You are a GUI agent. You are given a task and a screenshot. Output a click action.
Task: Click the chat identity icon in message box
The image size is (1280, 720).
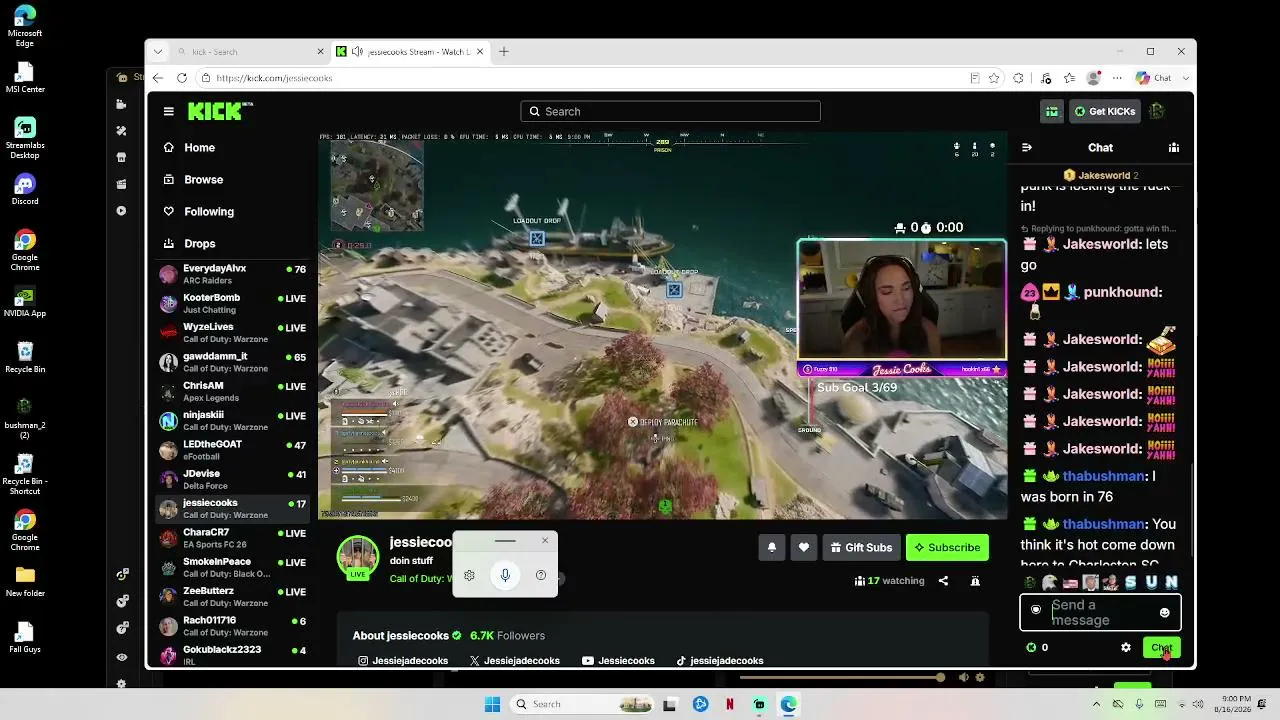point(1036,609)
